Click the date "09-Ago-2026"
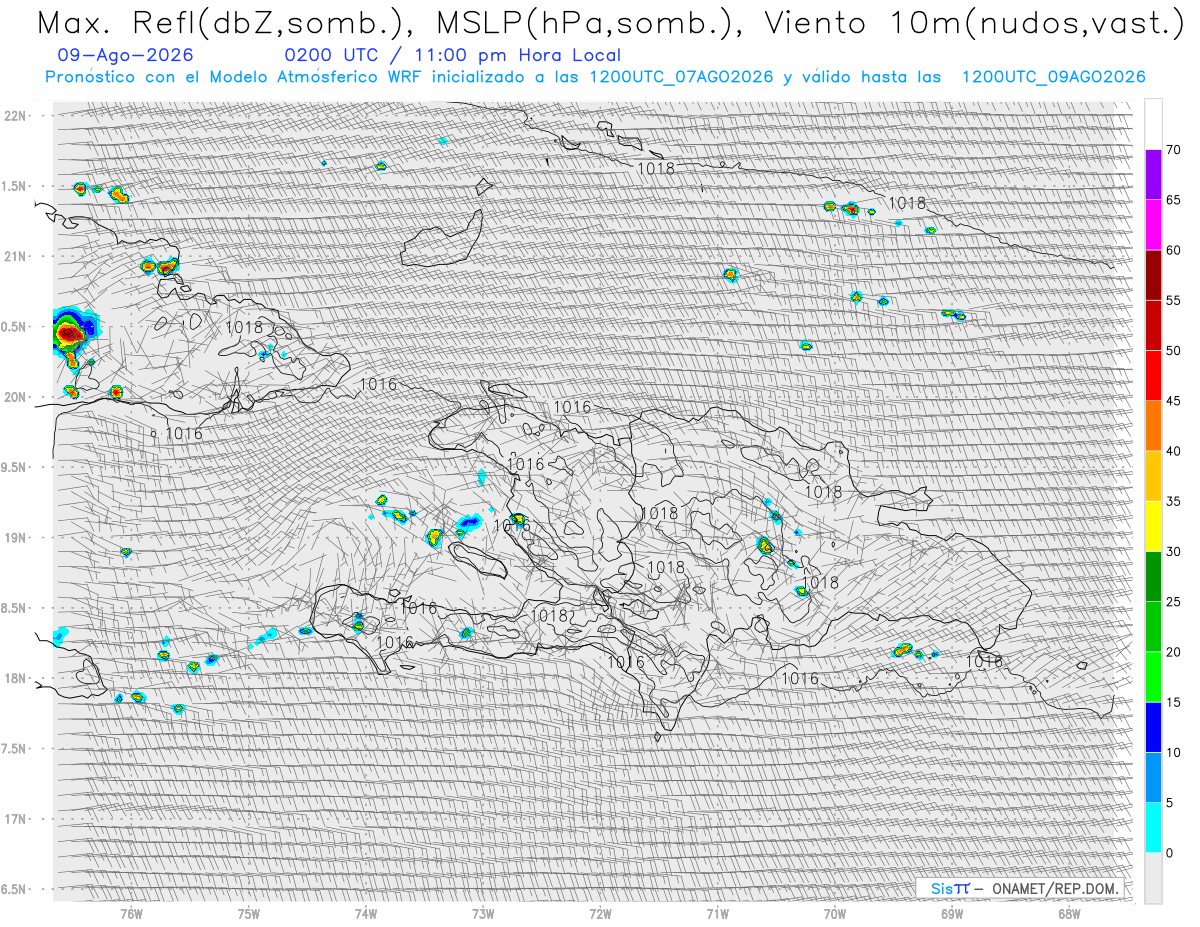Screen dimensions: 1200x927 click(x=126, y=56)
